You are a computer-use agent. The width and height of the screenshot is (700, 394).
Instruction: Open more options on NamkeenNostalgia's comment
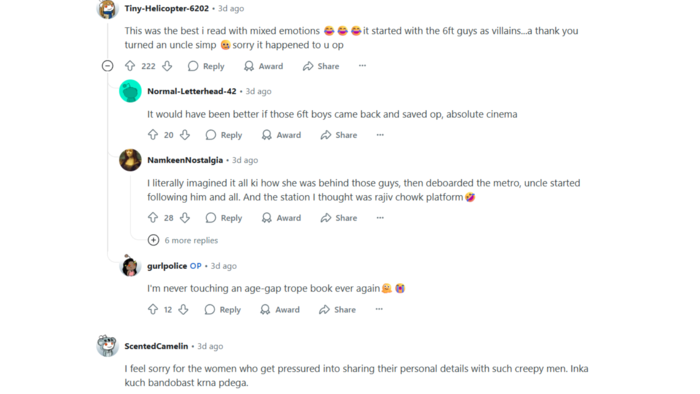pyautogui.click(x=380, y=217)
